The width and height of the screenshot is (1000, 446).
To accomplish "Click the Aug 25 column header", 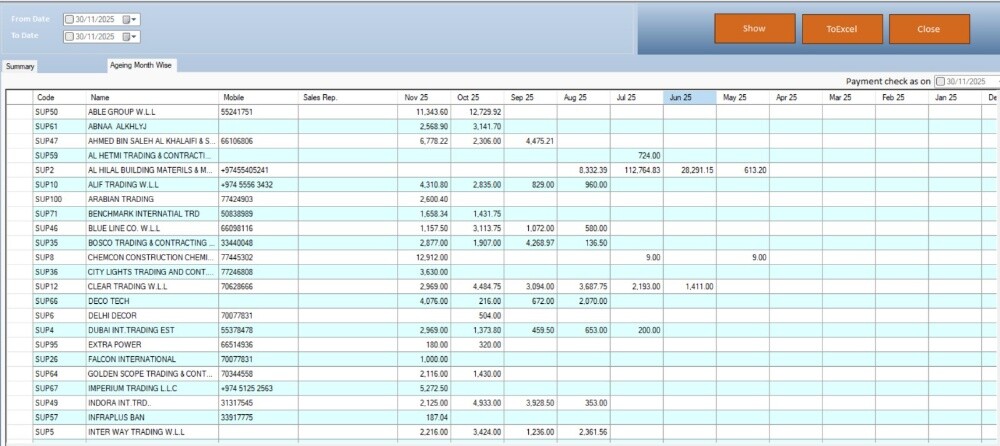I will [584, 98].
